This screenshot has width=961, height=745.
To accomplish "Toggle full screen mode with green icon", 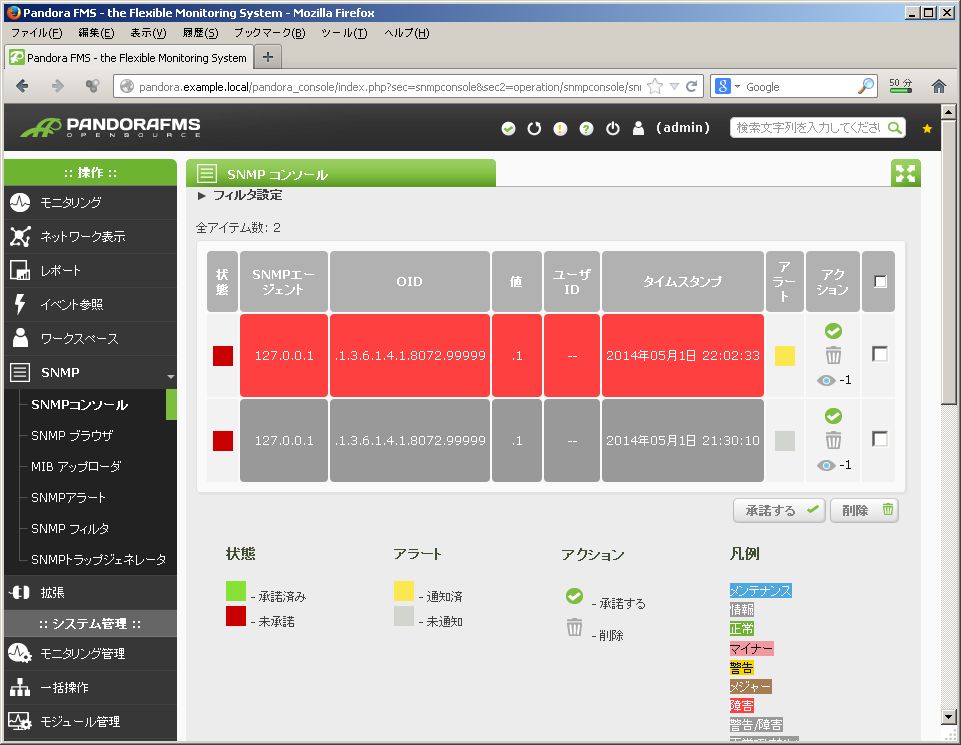I will pyautogui.click(x=905, y=173).
